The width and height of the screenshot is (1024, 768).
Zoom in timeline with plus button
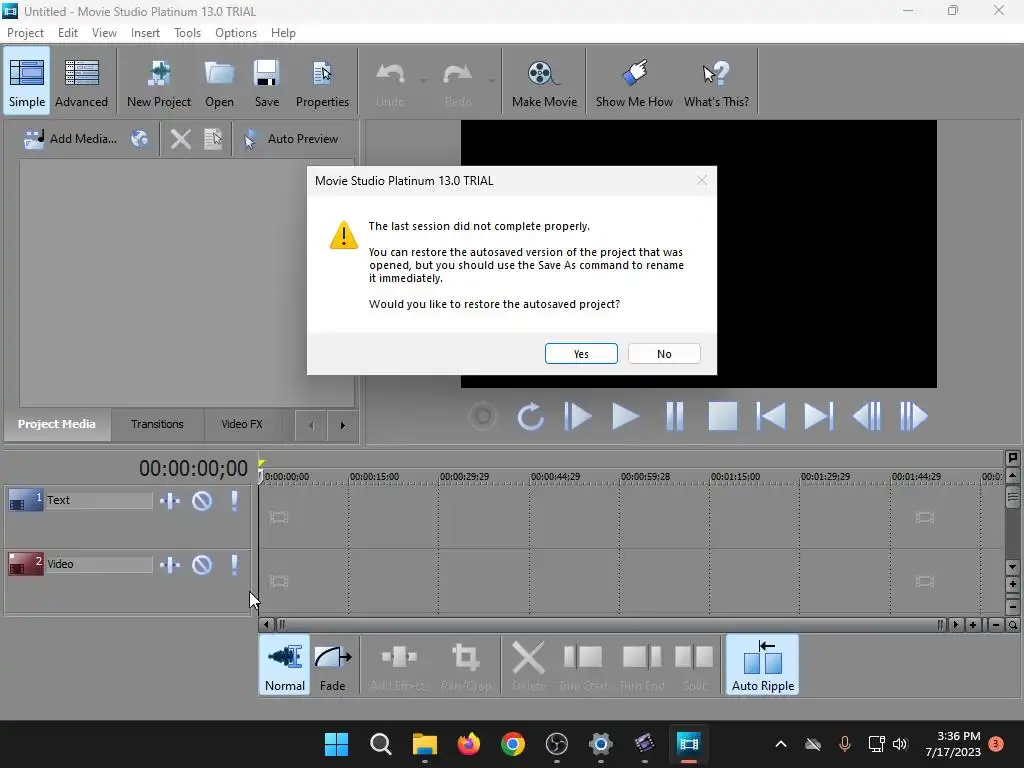tap(973, 625)
